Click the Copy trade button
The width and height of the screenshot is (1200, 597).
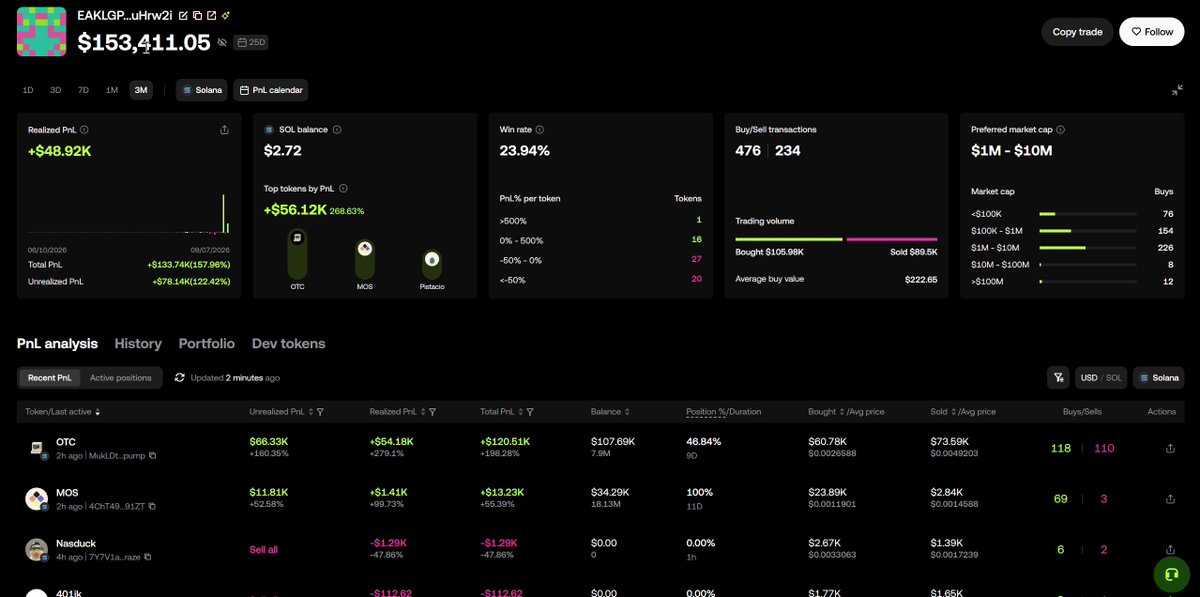(x=1077, y=32)
